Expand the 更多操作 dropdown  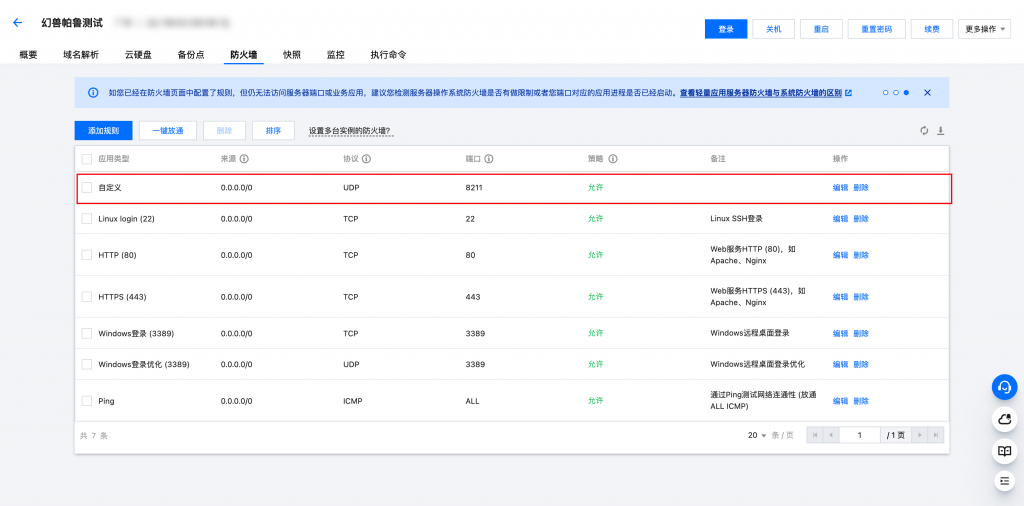tap(984, 29)
